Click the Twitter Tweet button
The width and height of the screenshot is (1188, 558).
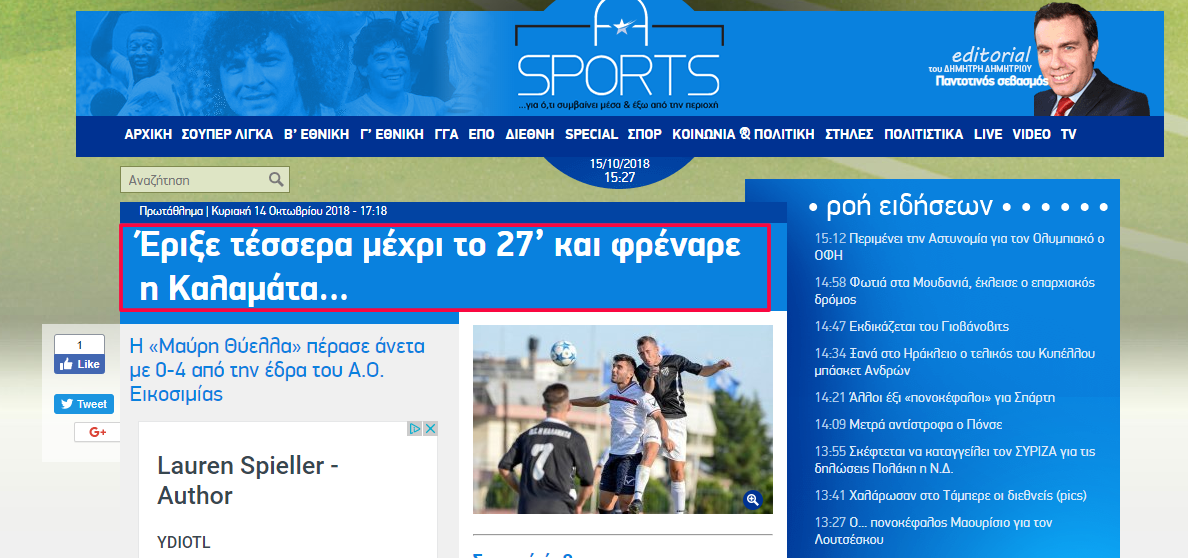tap(83, 404)
